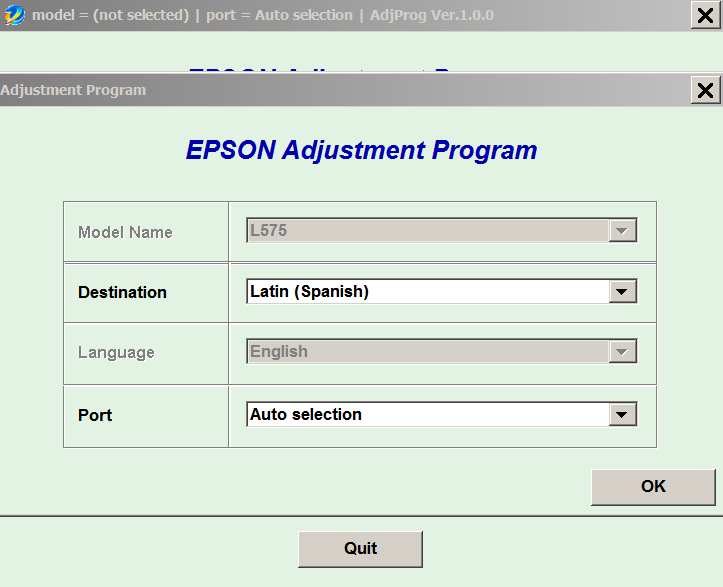The height and width of the screenshot is (587, 723).
Task: Click the OK button
Action: pyautogui.click(x=653, y=487)
